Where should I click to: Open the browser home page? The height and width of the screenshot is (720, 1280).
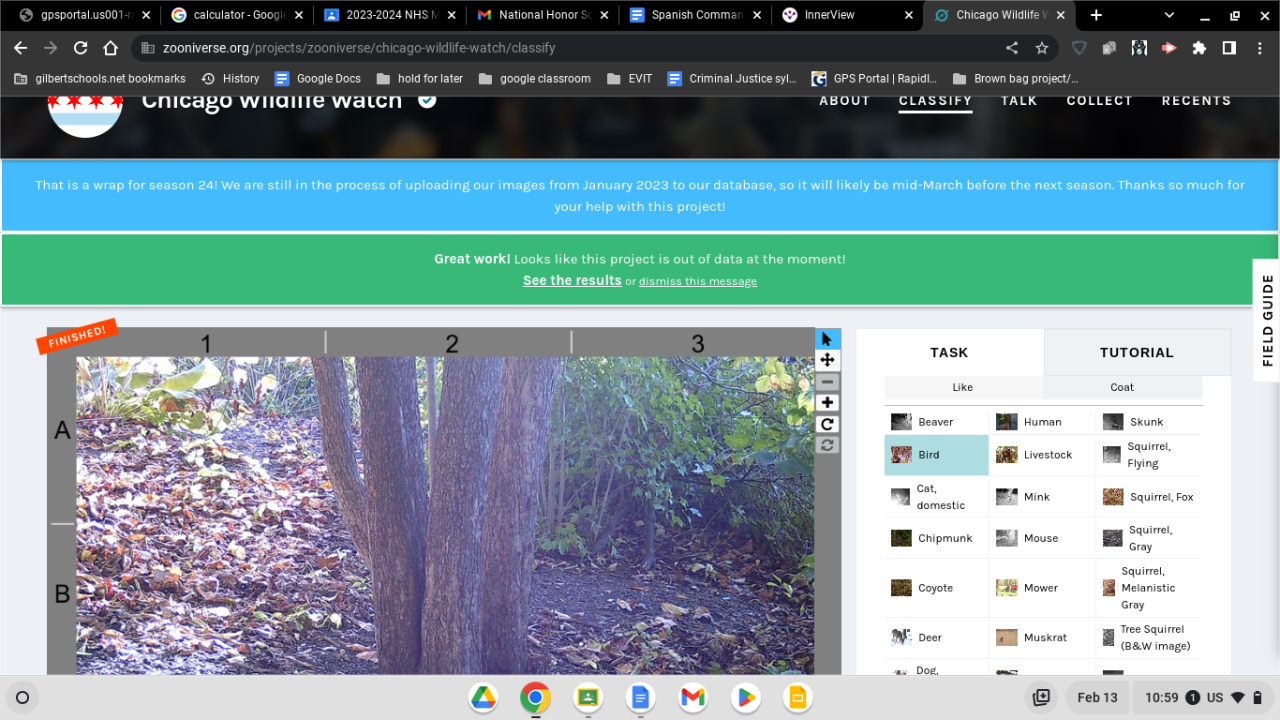click(111, 48)
